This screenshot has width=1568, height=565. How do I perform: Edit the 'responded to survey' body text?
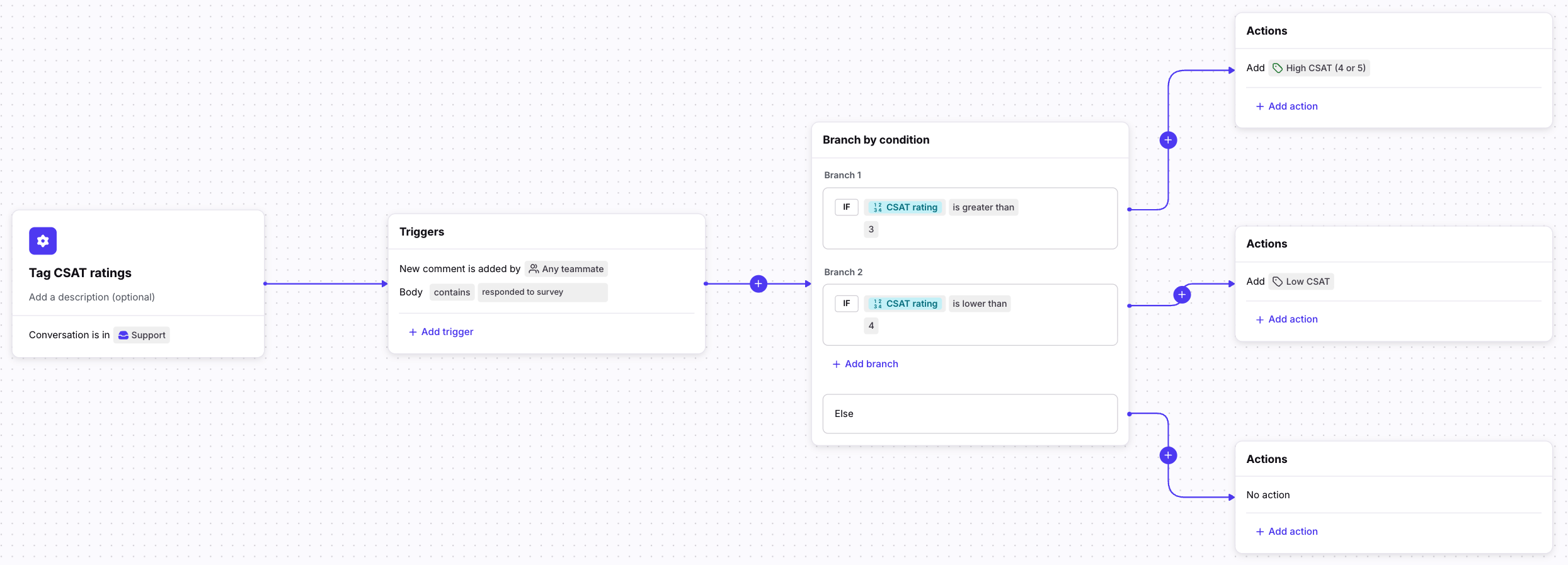(x=542, y=292)
